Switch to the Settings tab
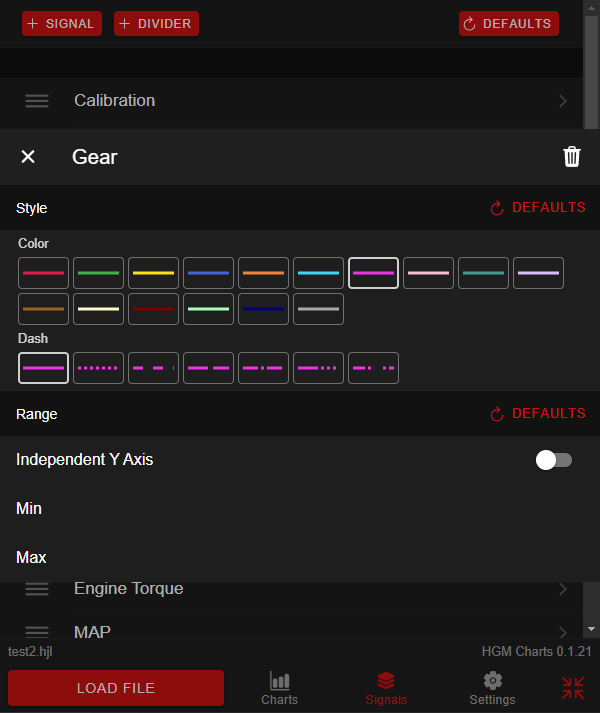Image resolution: width=600 pixels, height=713 pixels. click(492, 688)
